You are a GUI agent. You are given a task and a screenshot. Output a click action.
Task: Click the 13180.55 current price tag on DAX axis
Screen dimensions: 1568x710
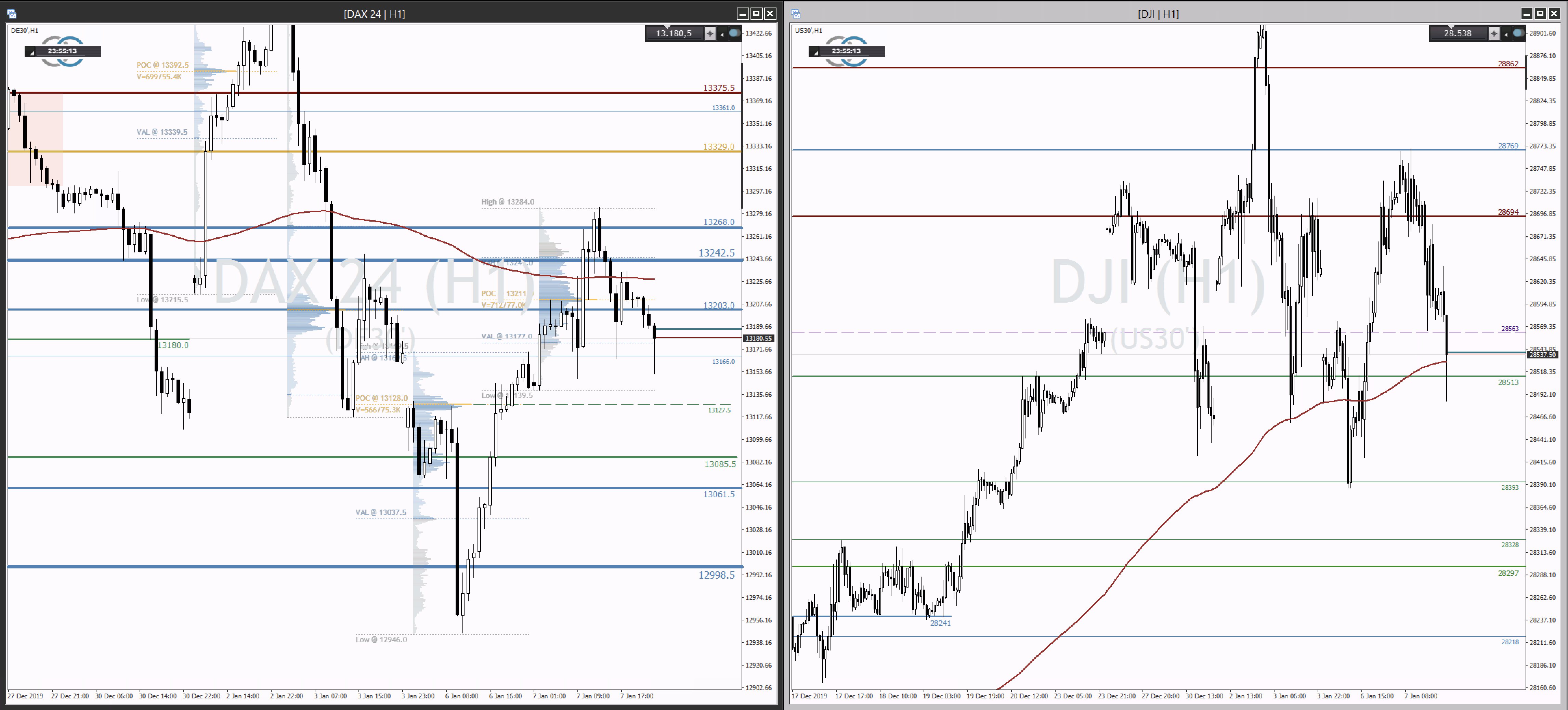click(758, 338)
